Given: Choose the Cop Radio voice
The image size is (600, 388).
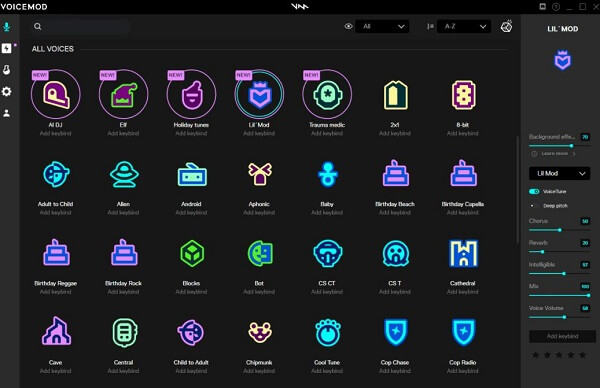Looking at the screenshot, I should click(x=463, y=333).
